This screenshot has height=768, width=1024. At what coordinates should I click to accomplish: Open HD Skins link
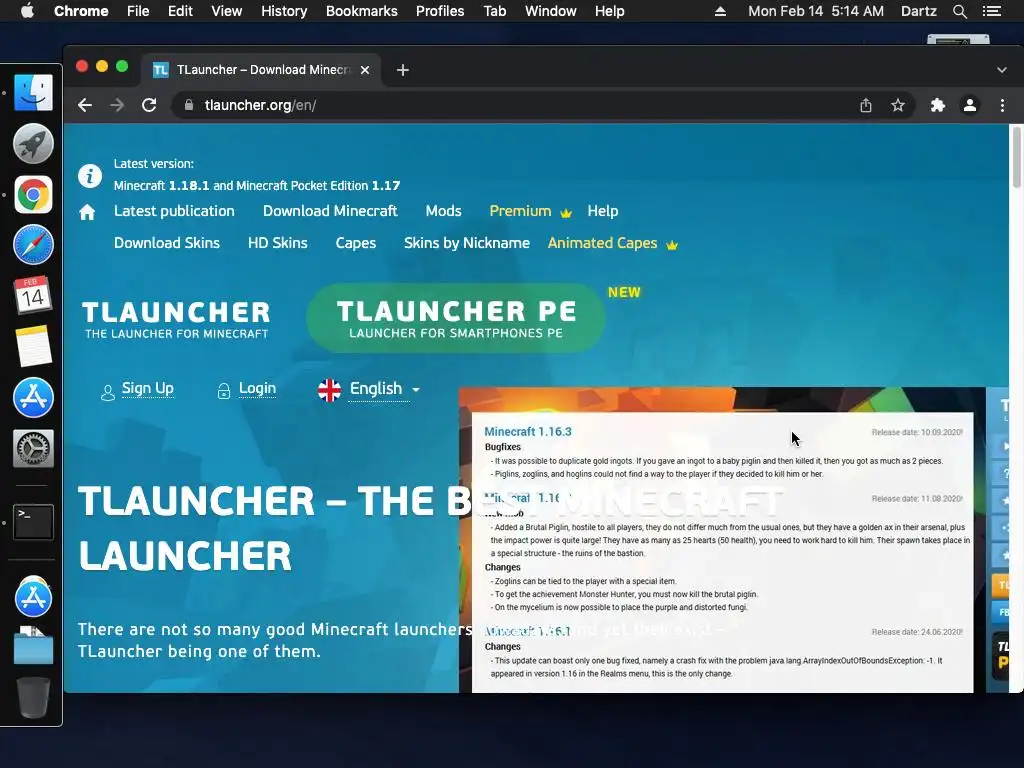[x=278, y=243]
